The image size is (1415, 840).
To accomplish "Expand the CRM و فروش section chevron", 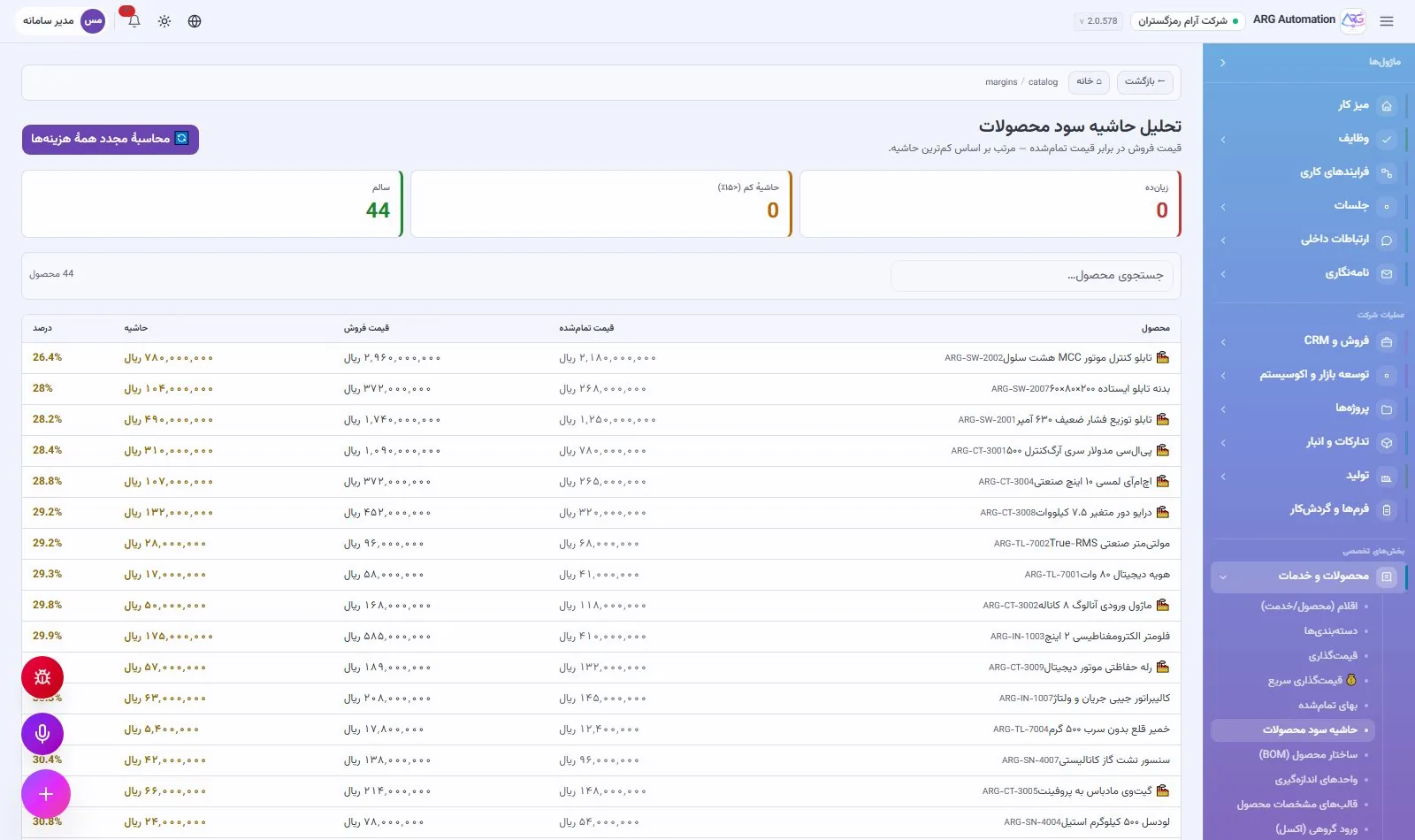I will [x=1223, y=342].
